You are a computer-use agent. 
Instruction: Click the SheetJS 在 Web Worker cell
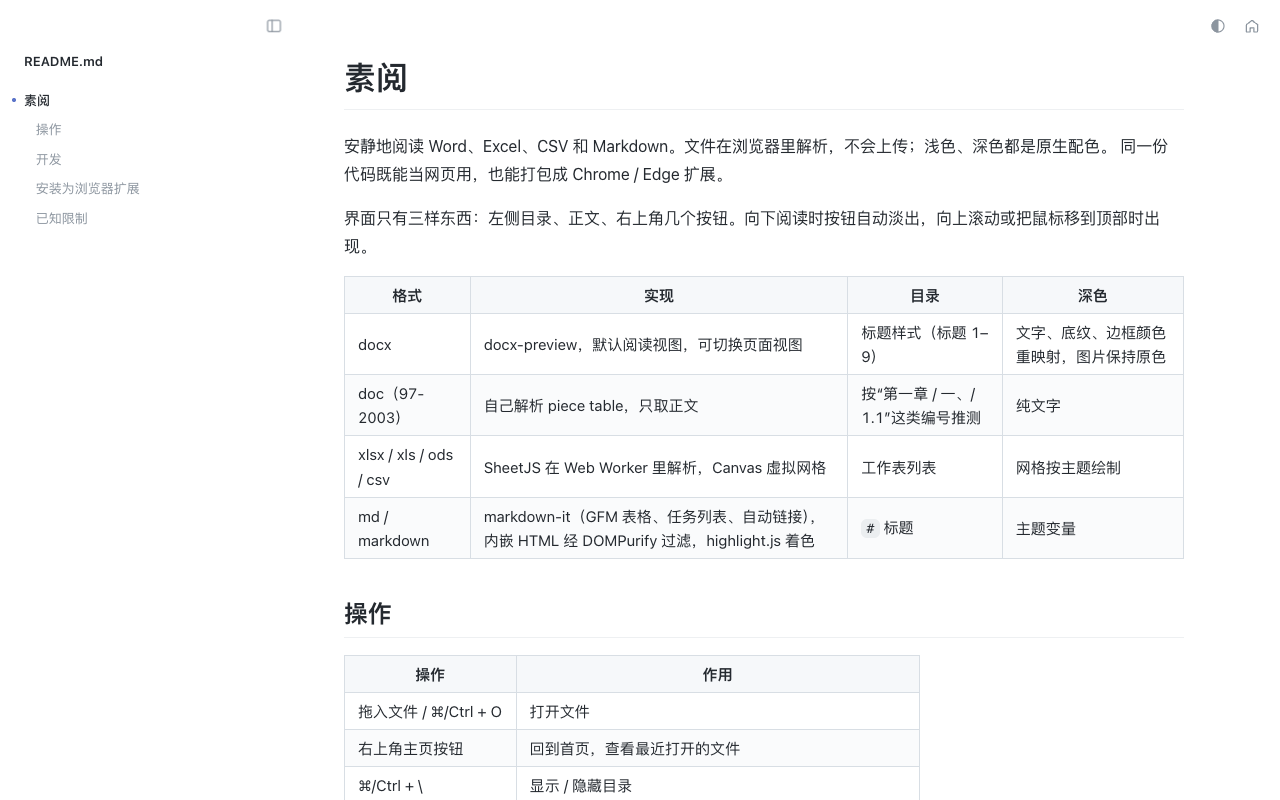659,467
